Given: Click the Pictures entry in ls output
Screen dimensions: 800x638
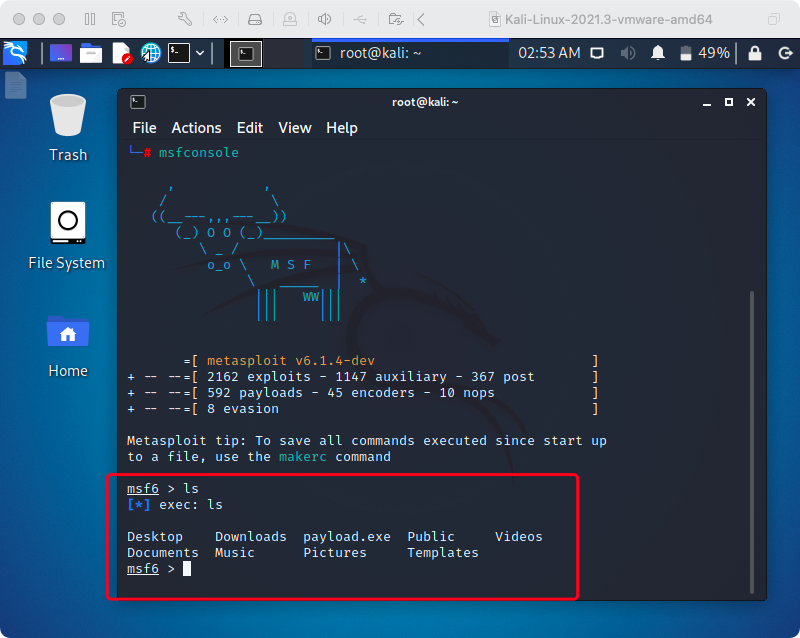Looking at the screenshot, I should coord(335,553).
